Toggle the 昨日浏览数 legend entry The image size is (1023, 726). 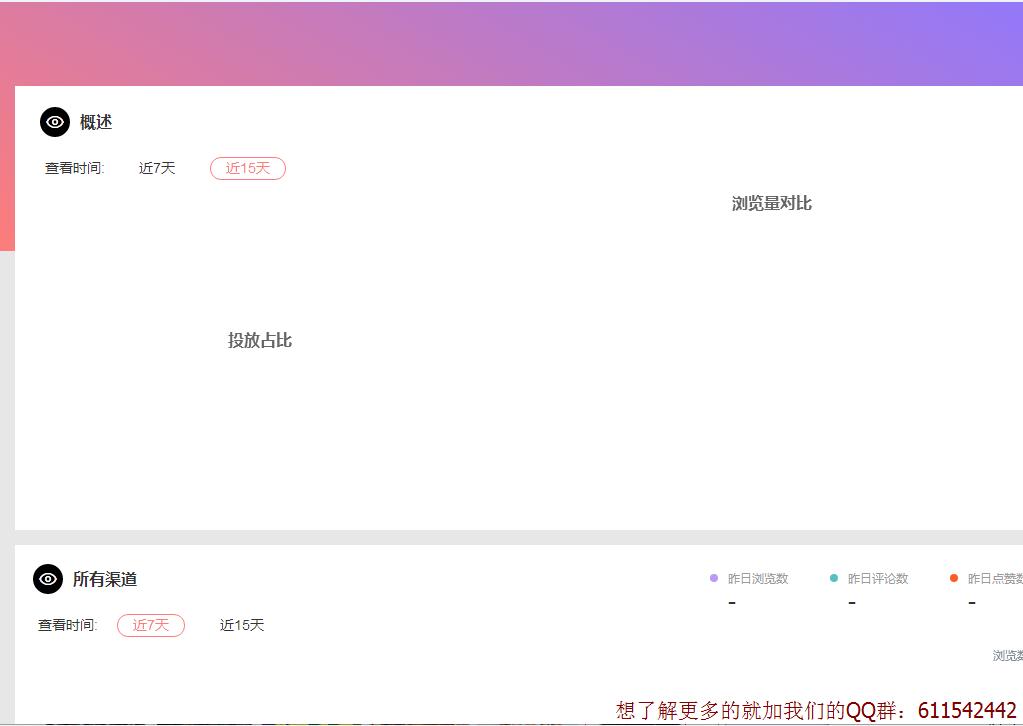755,578
